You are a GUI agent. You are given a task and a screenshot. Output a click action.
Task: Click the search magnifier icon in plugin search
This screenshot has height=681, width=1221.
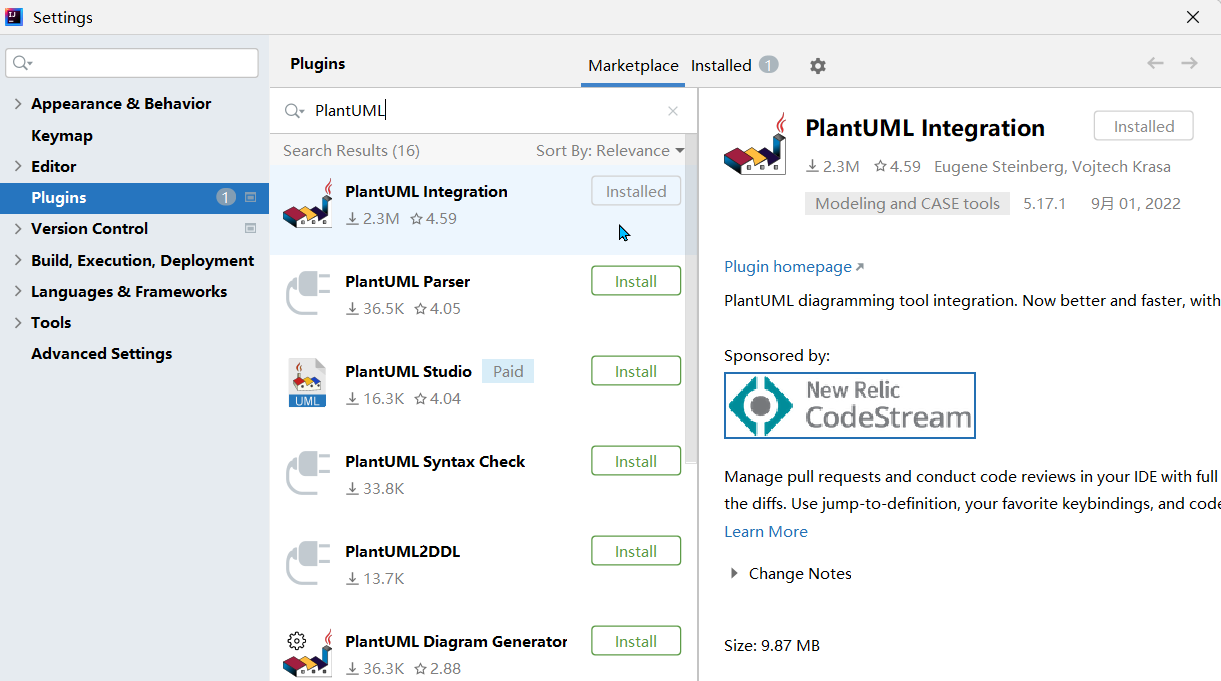tap(293, 111)
